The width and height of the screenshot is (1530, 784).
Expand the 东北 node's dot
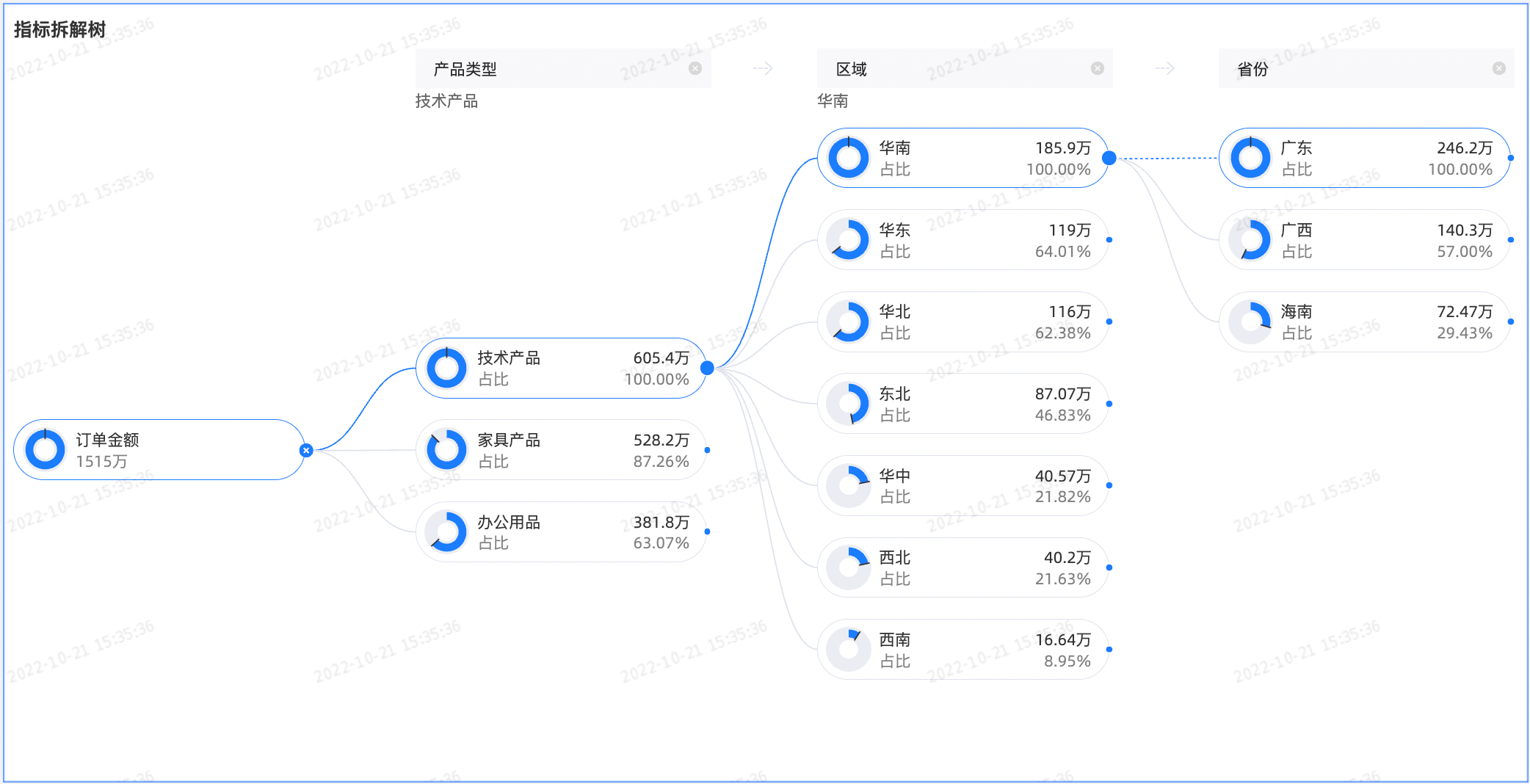1109,404
